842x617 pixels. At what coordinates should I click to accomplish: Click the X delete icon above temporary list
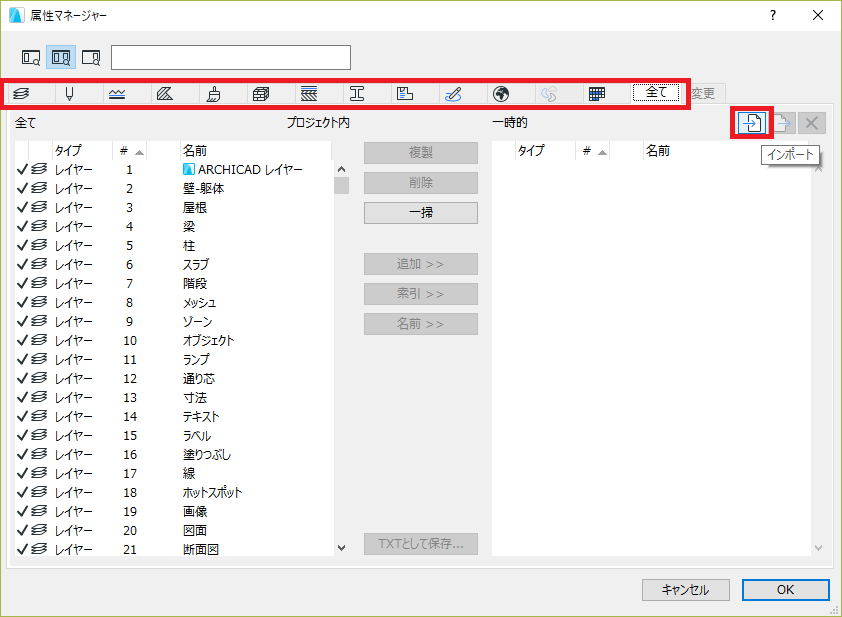[811, 123]
